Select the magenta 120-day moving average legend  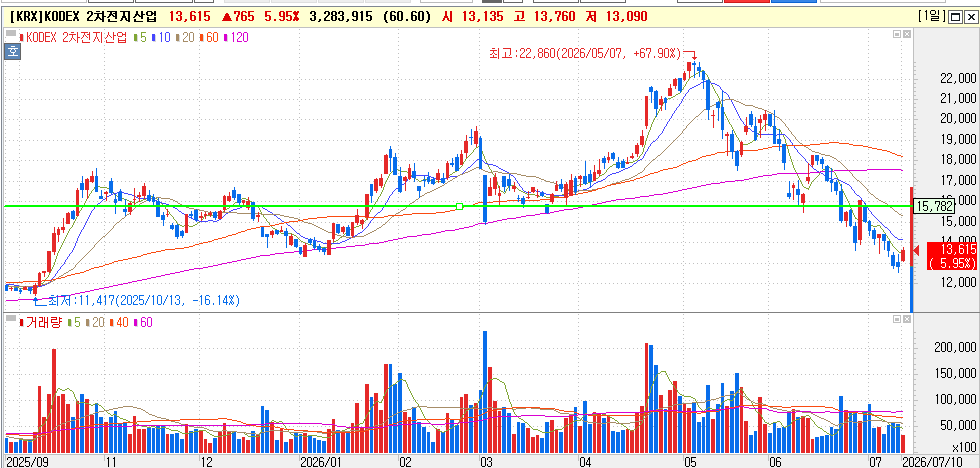click(x=235, y=37)
